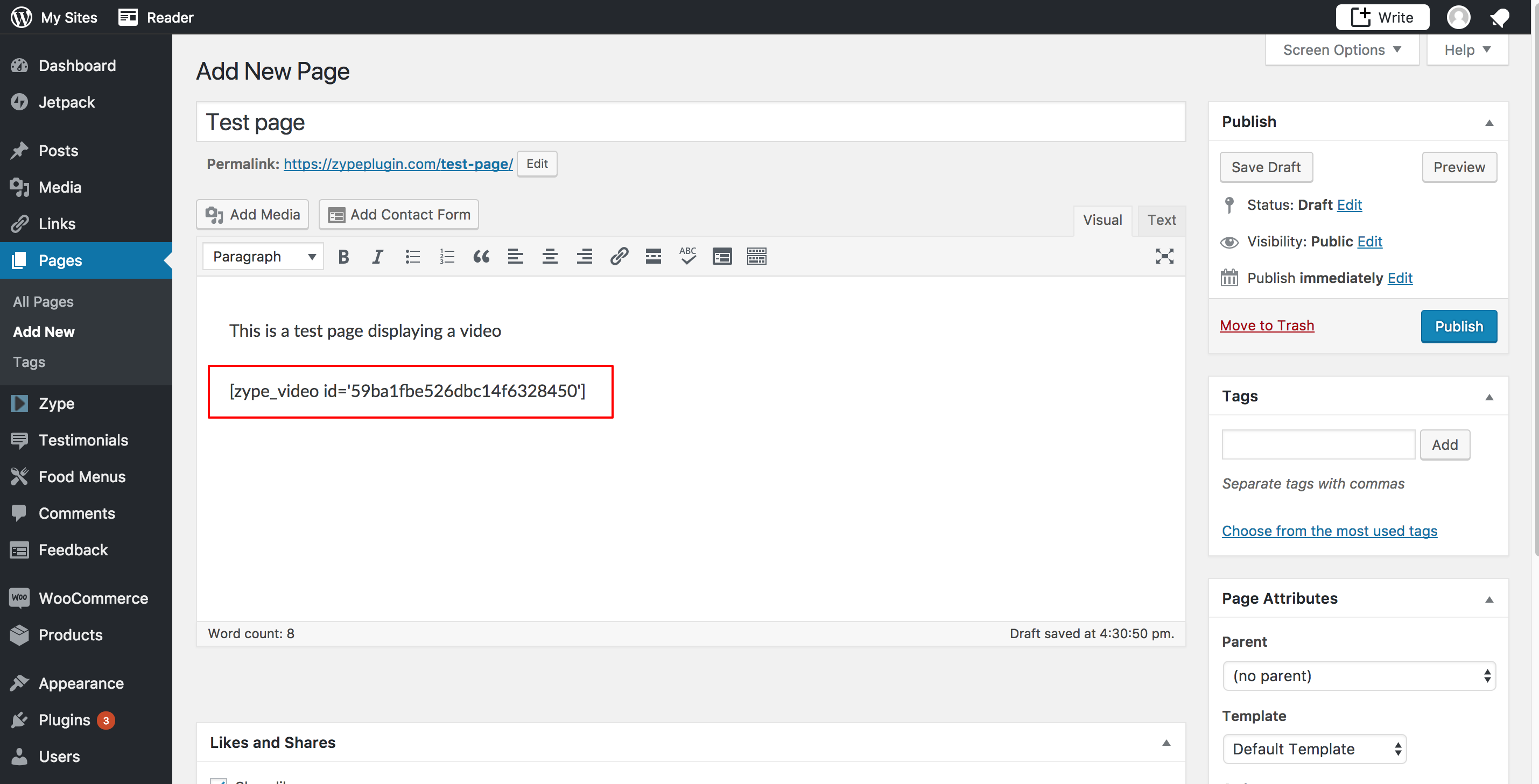Screen dimensions: 1539x784
Task: Edit the Public visibility
Action: 1369,241
